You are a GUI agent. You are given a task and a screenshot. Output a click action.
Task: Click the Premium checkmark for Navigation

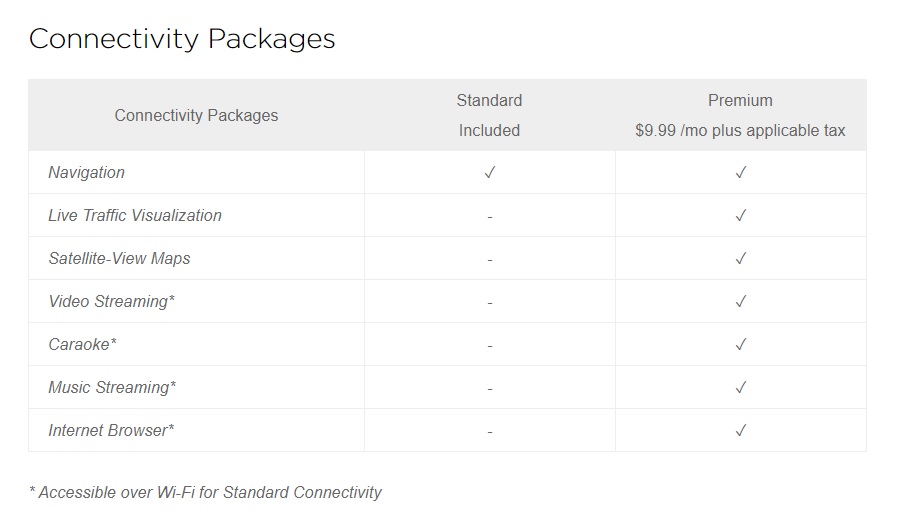pyautogui.click(x=741, y=172)
